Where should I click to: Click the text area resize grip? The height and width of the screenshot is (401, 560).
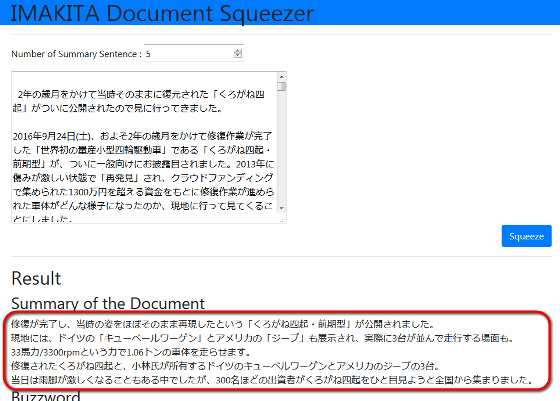[282, 220]
